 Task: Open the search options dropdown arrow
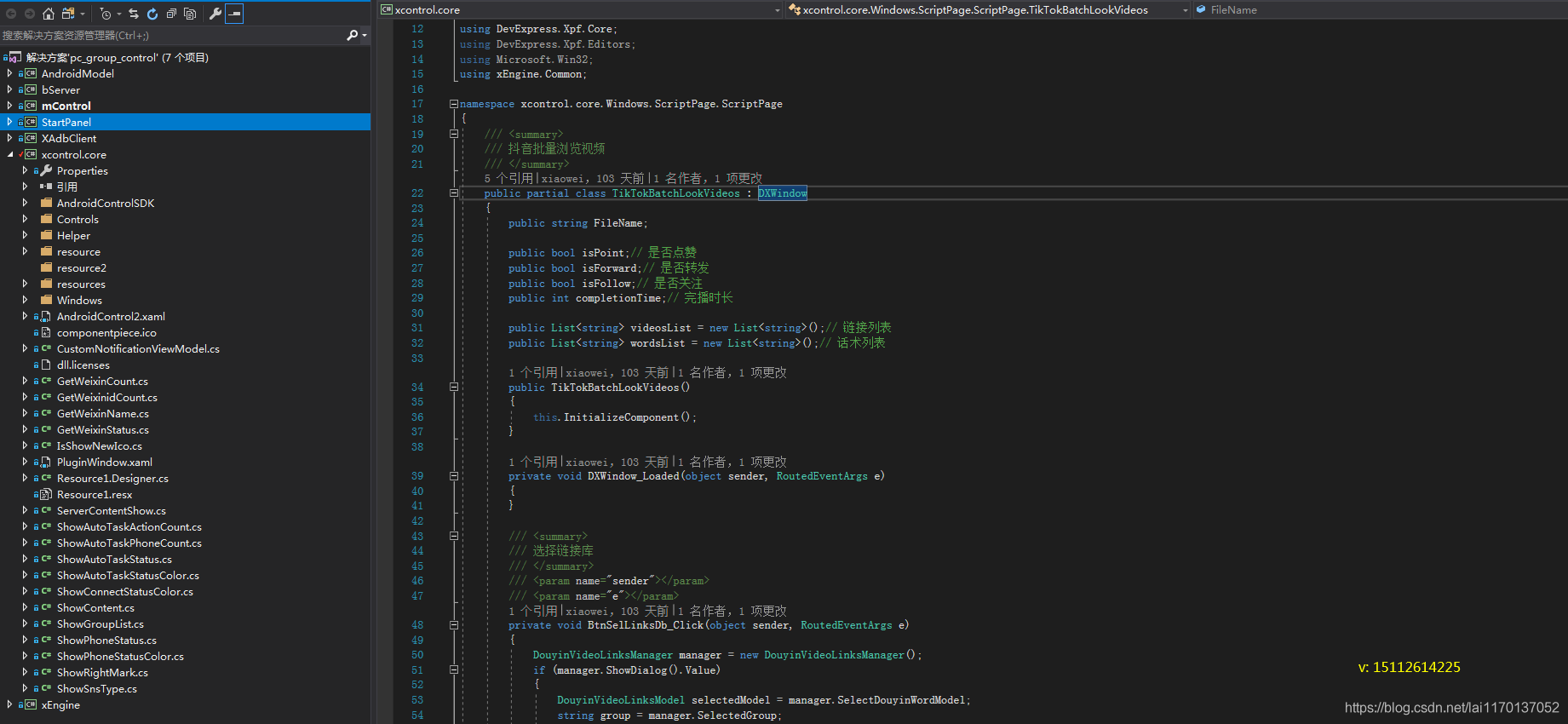(x=365, y=36)
